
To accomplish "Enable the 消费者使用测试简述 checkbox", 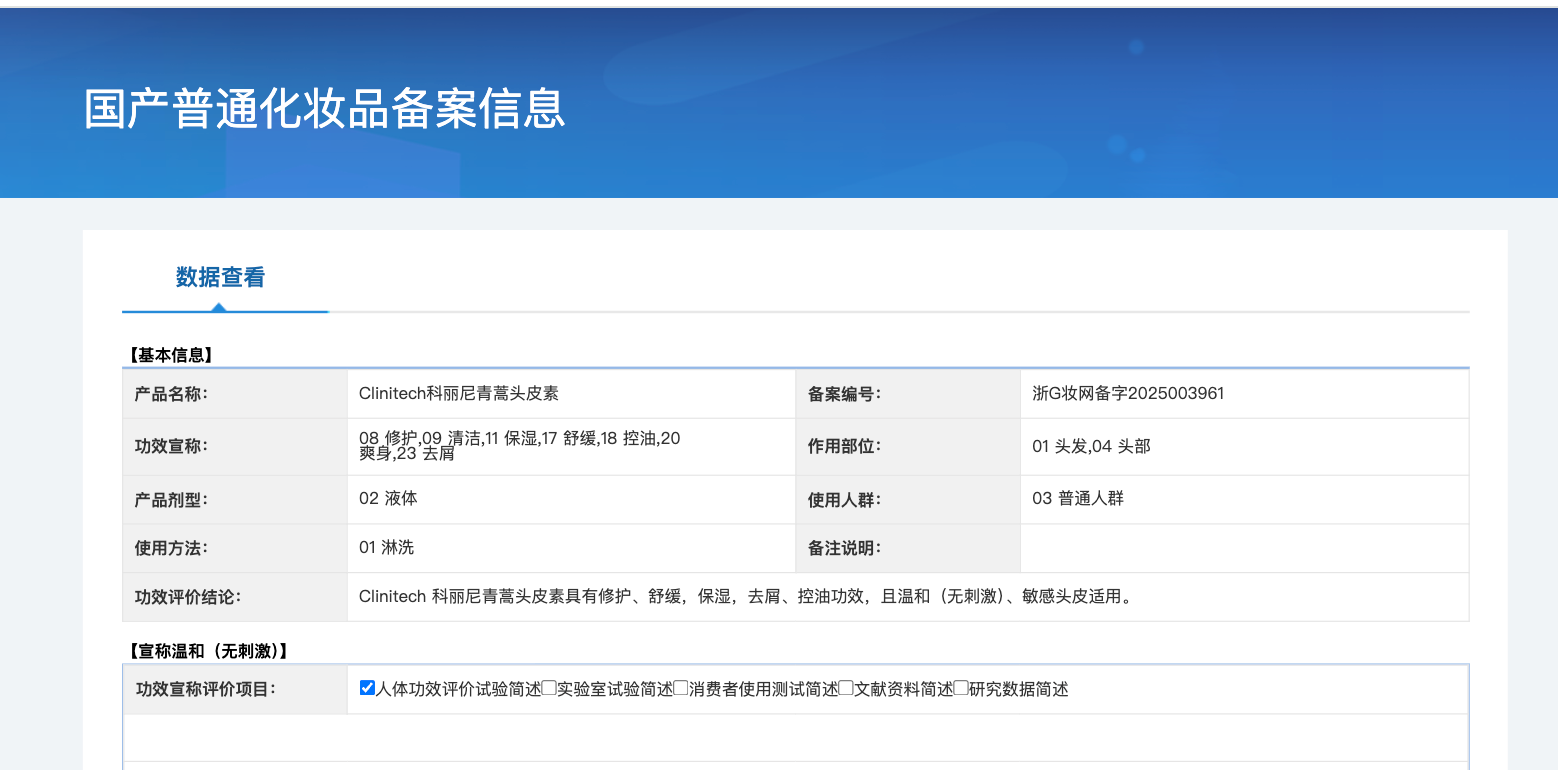I will pyautogui.click(x=681, y=688).
